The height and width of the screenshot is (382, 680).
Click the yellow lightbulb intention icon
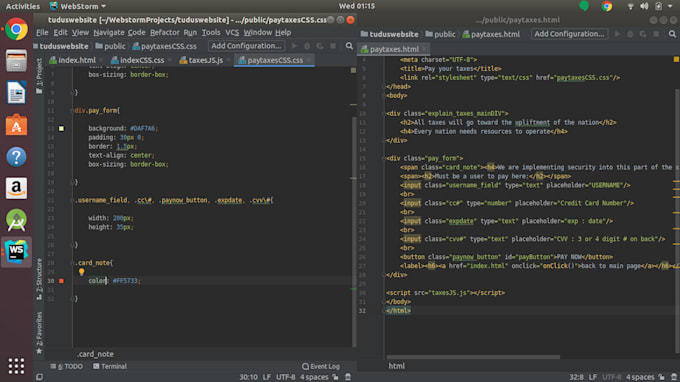click(81, 272)
